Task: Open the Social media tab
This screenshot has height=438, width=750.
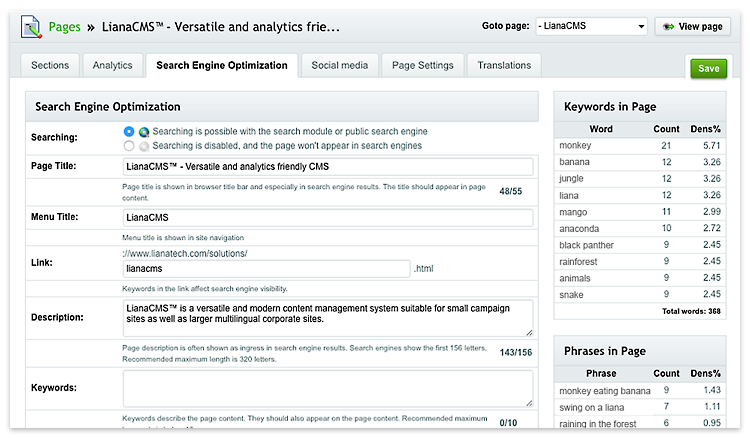Action: coord(340,66)
